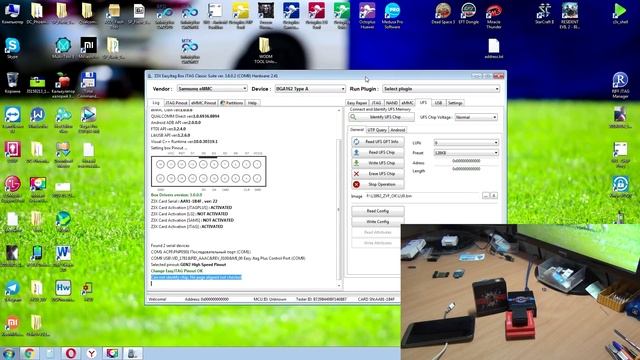Expand the Preset 128KB dropdown

(466, 153)
